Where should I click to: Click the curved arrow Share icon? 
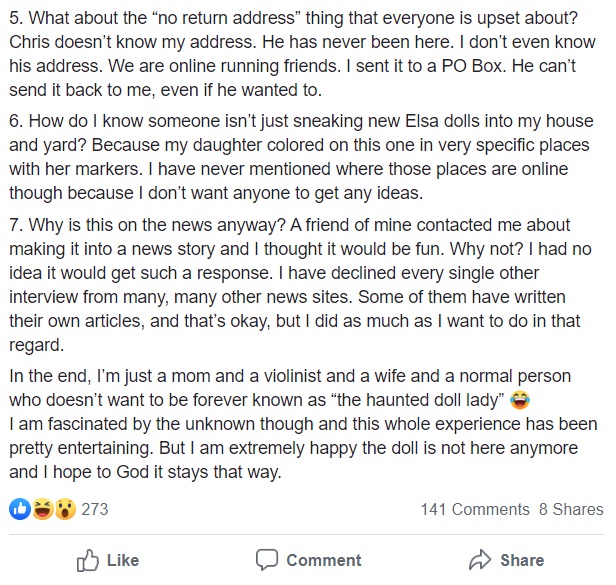480,560
